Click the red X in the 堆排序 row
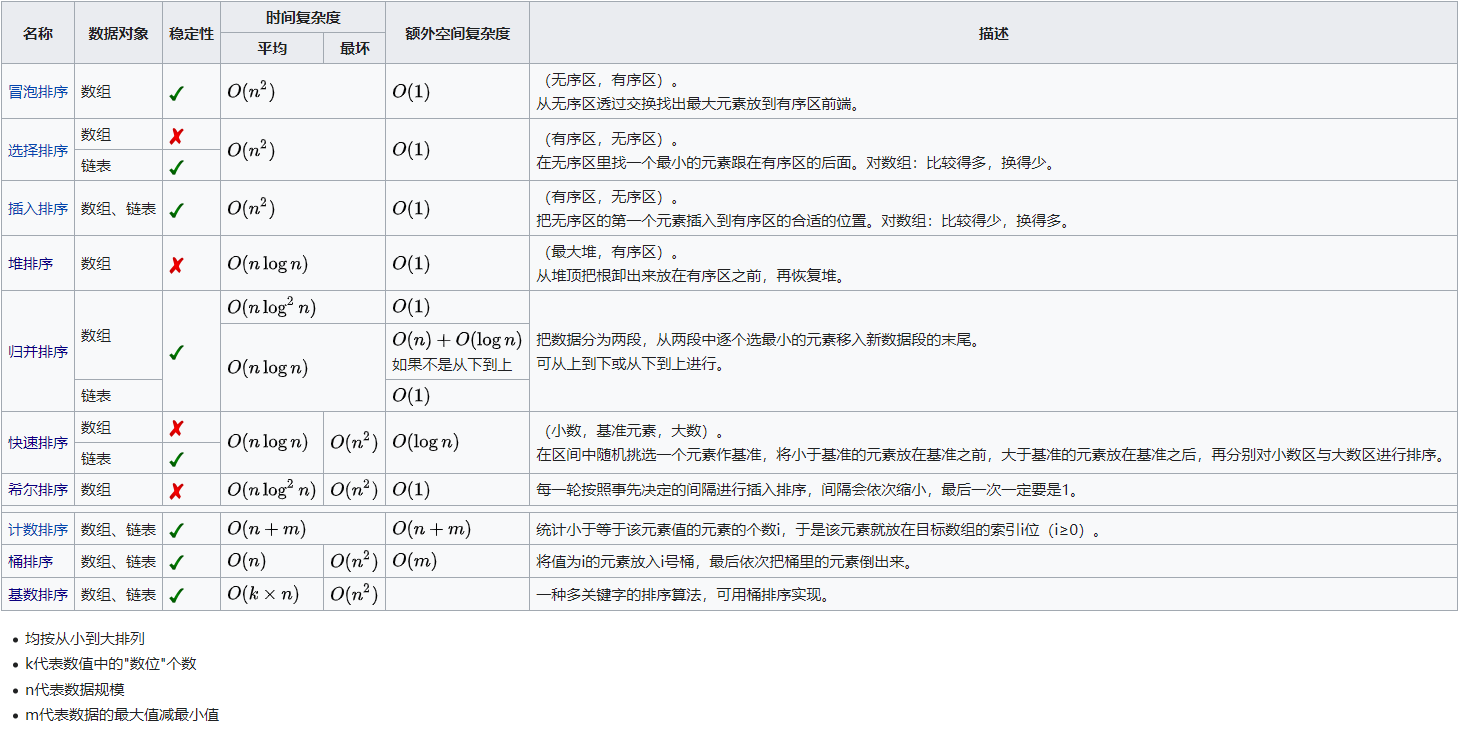The height and width of the screenshot is (732, 1459). click(x=176, y=265)
